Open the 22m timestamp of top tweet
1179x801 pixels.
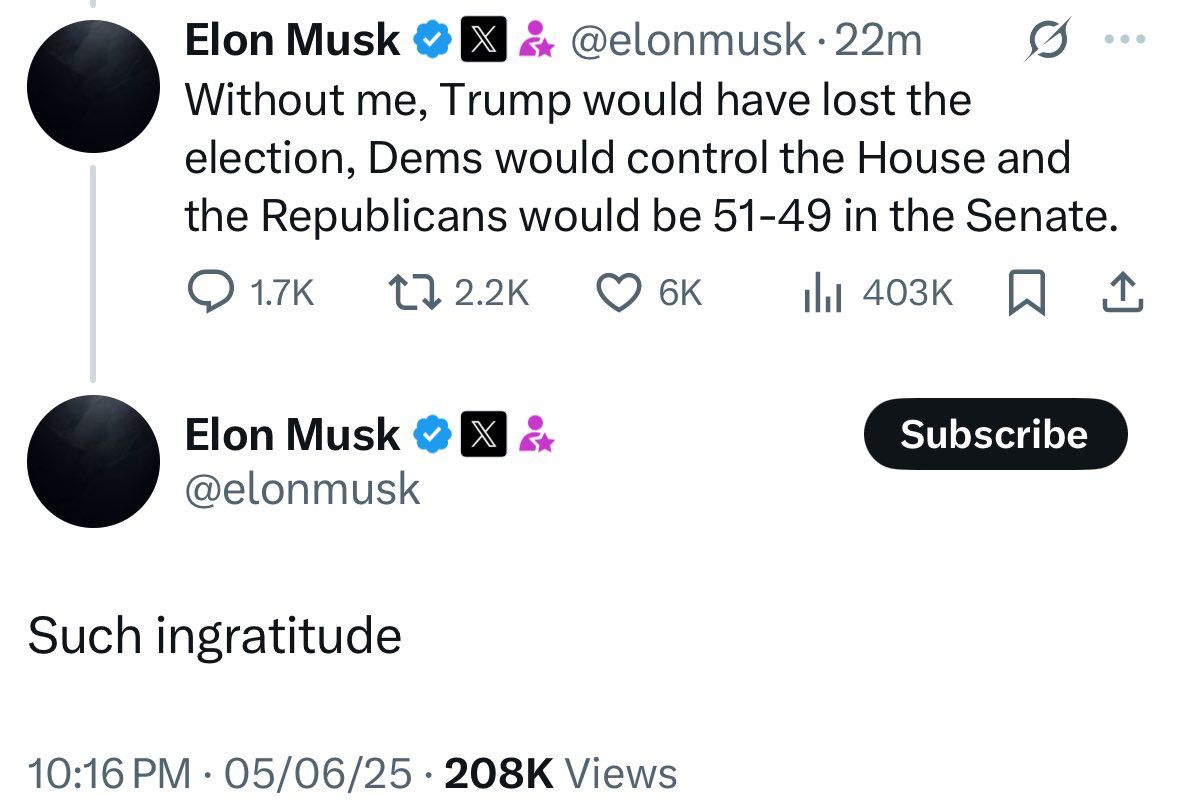[x=877, y=39]
